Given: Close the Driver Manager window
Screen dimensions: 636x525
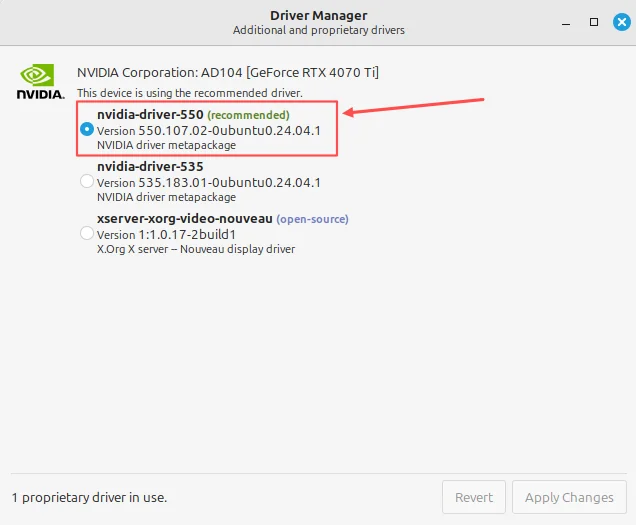Looking at the screenshot, I should (621, 22).
